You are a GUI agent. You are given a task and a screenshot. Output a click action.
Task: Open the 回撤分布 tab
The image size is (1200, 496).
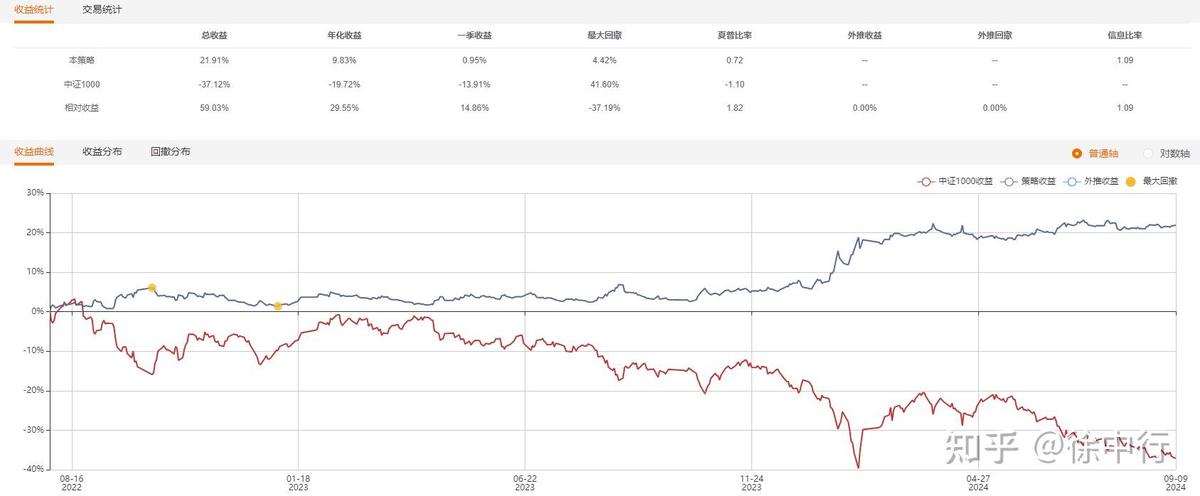click(170, 151)
